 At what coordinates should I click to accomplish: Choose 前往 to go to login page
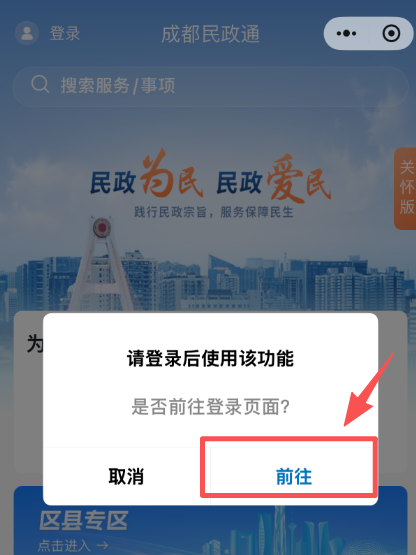click(294, 476)
